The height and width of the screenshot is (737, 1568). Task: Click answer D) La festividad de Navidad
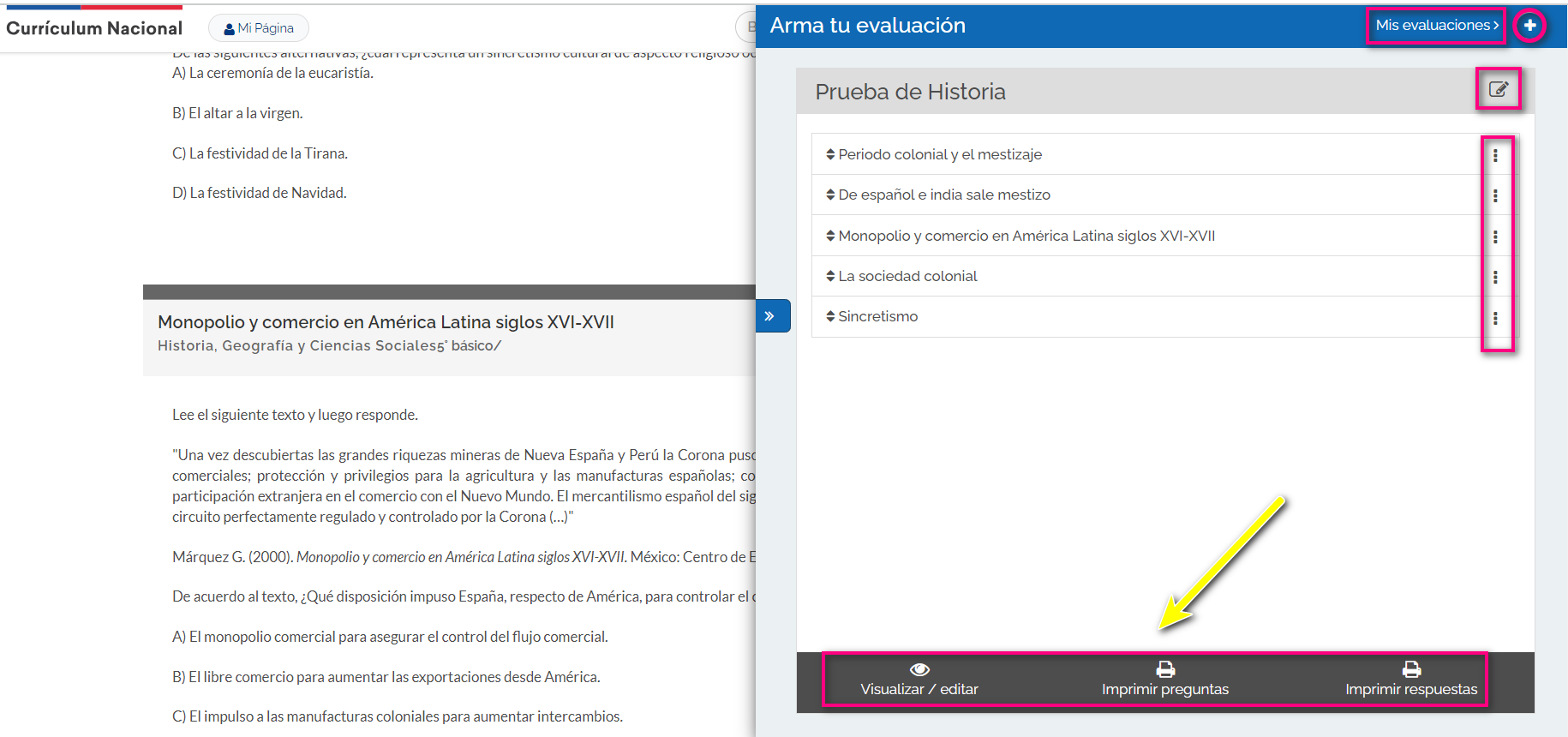tap(260, 193)
